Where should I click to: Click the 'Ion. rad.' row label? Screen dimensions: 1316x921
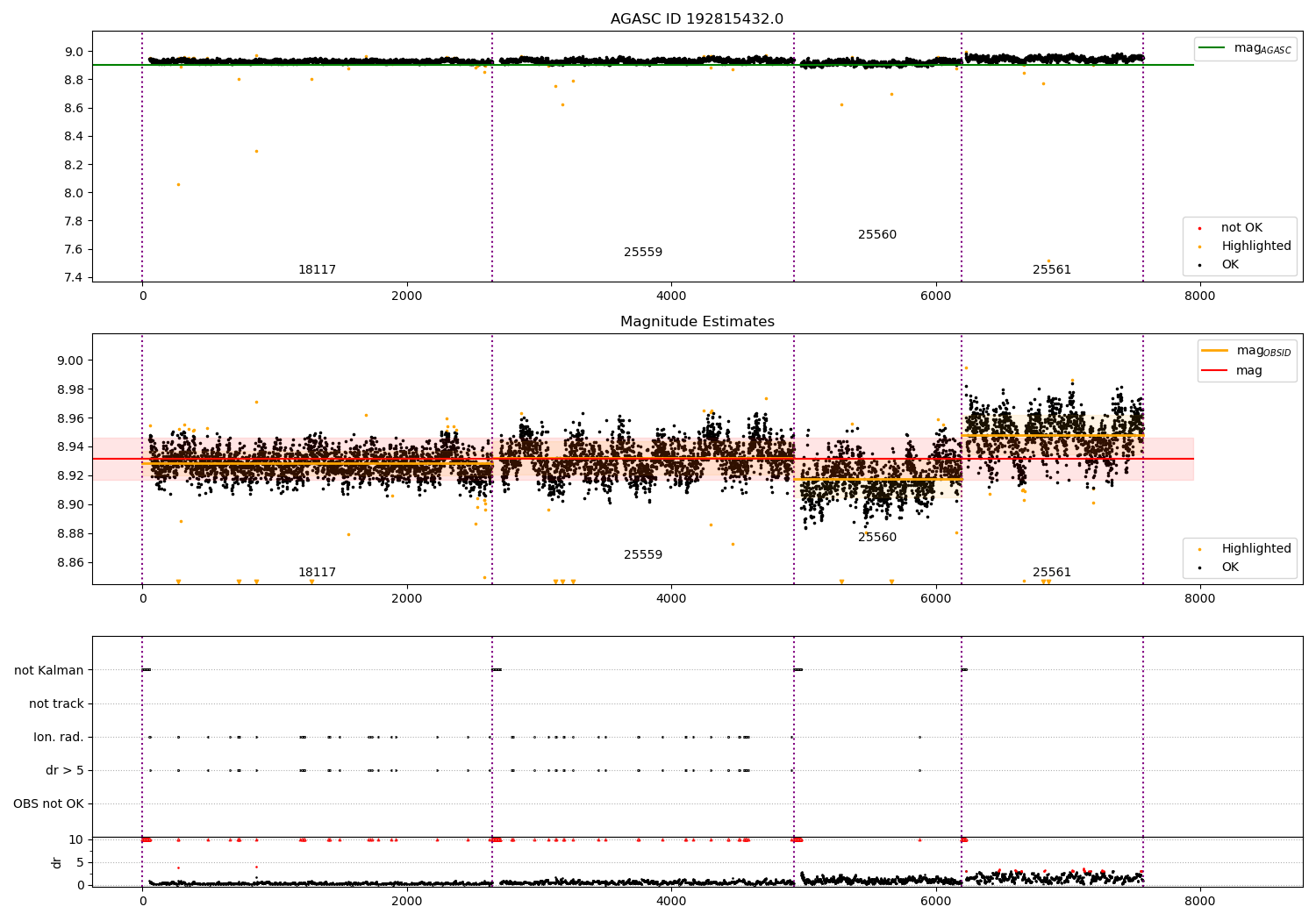pyautogui.click(x=59, y=738)
